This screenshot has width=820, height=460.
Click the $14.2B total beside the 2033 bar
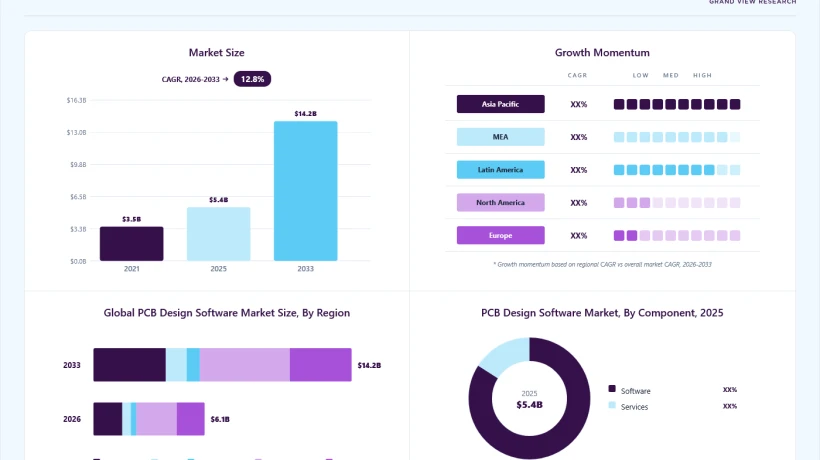[369, 365]
